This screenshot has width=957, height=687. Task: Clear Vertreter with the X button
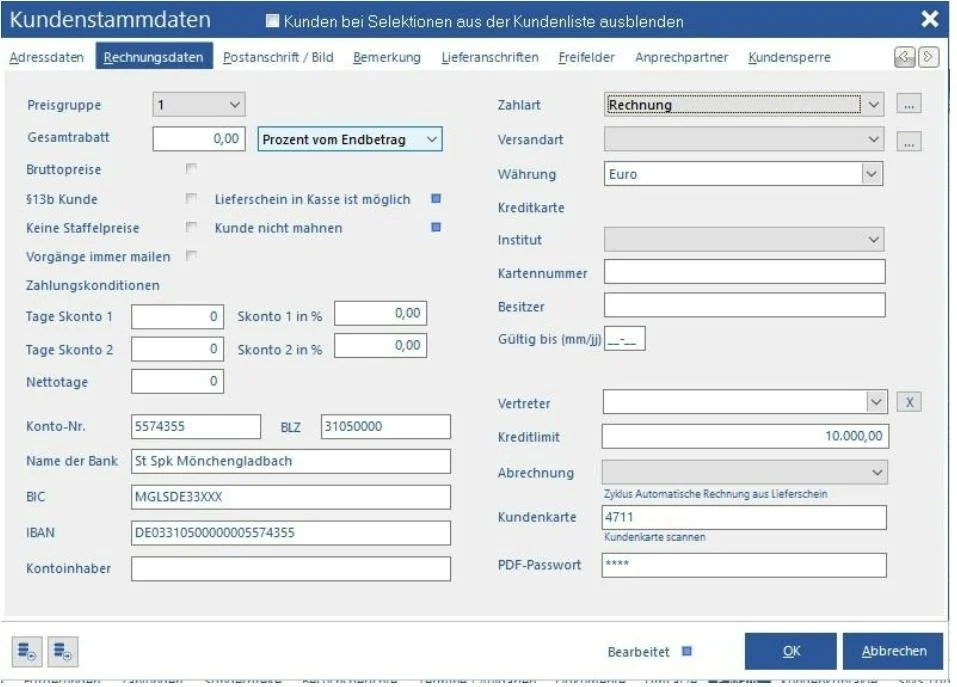pyautogui.click(x=909, y=402)
